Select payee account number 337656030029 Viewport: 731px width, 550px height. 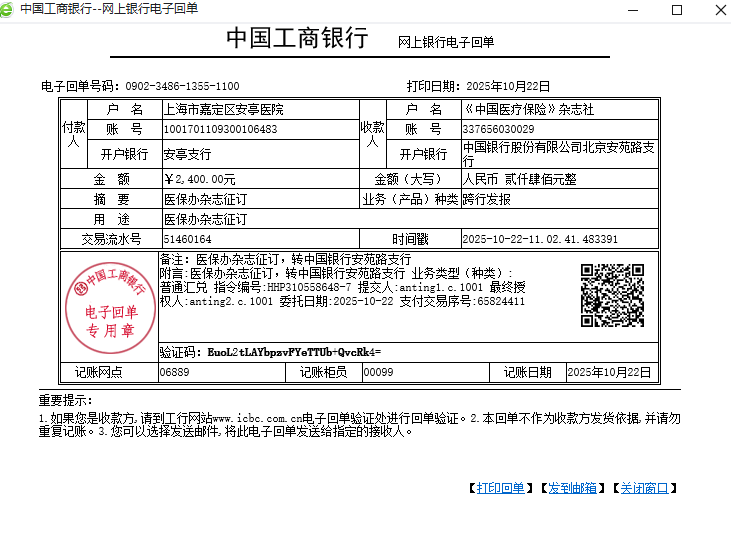(498, 130)
